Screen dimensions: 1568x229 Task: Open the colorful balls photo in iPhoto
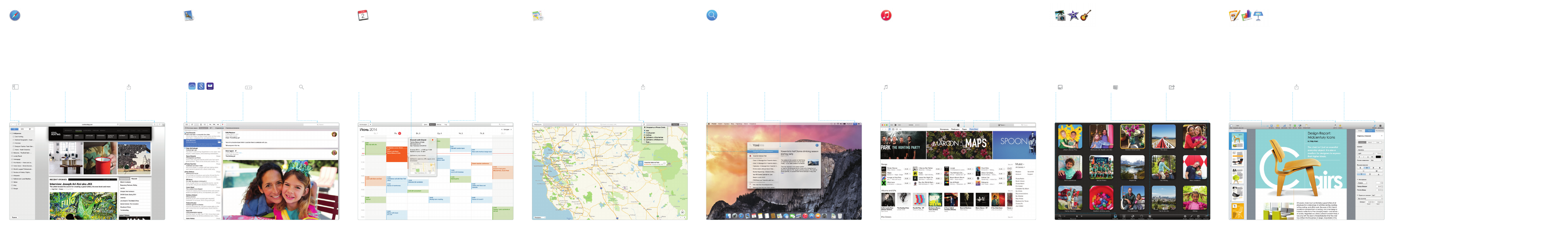(x=1101, y=198)
